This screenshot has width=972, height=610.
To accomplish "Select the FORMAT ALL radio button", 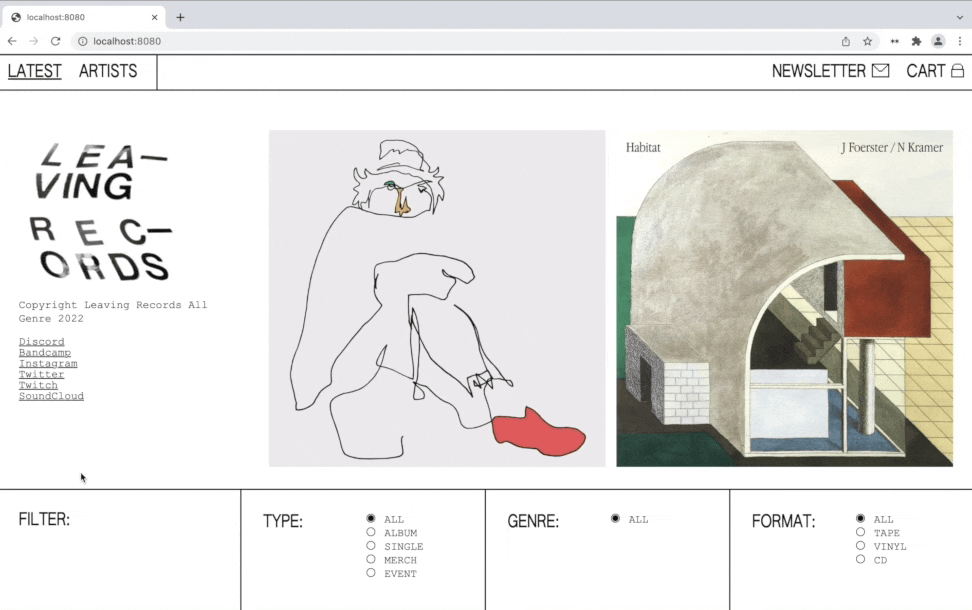I will pos(860,518).
